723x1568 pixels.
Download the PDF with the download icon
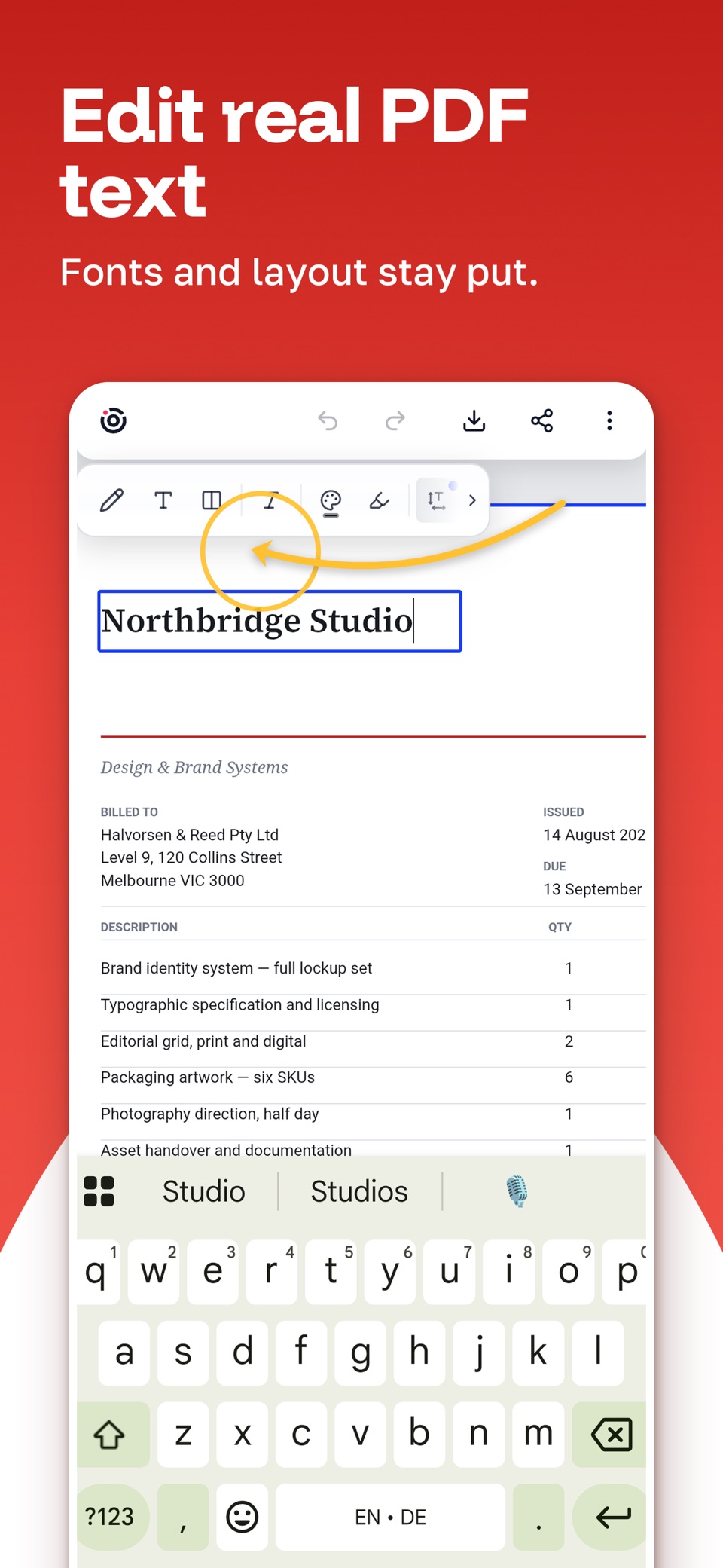tap(474, 420)
